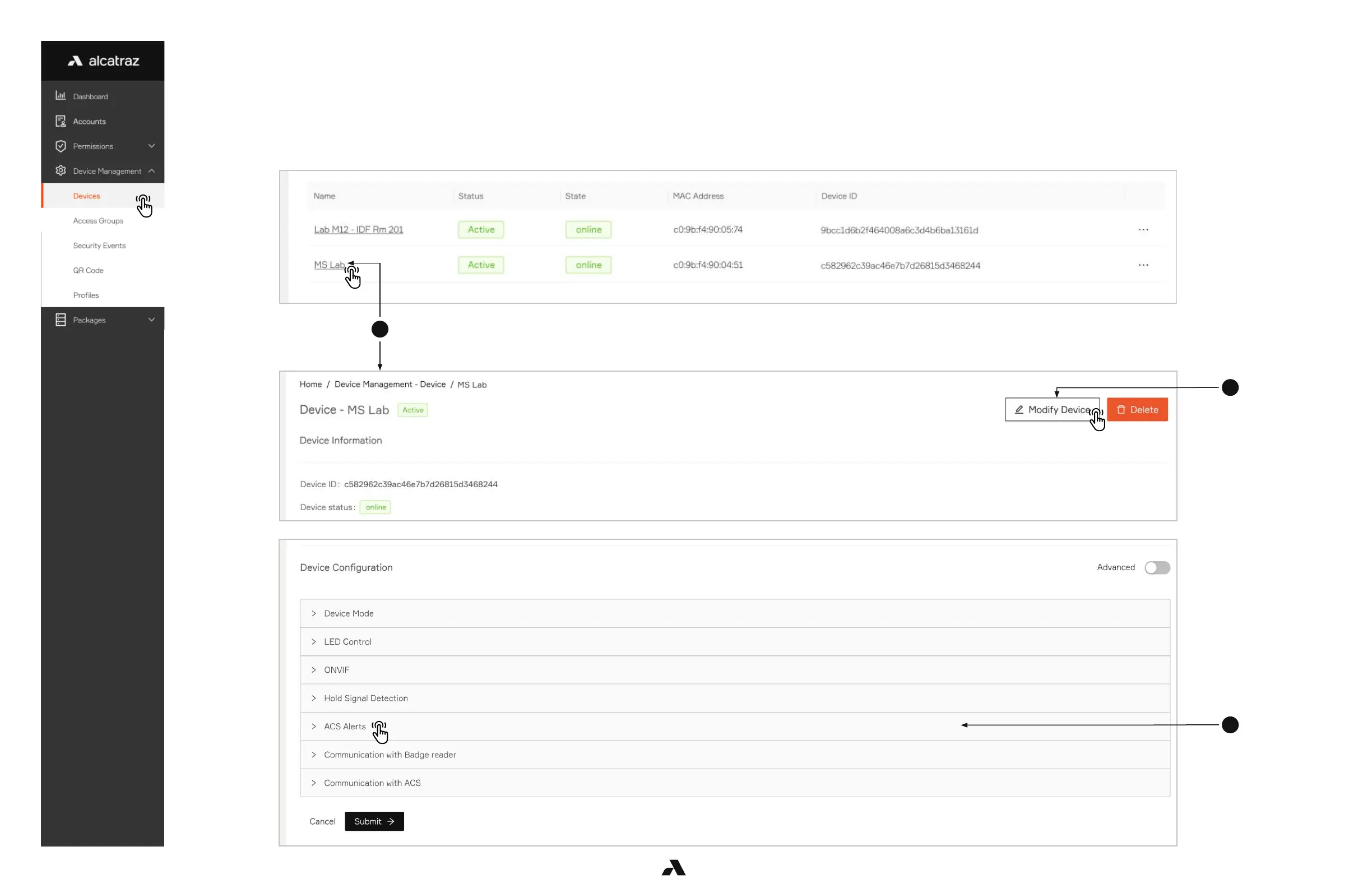
Task: Click the Packages icon in sidebar
Action: click(x=61, y=320)
